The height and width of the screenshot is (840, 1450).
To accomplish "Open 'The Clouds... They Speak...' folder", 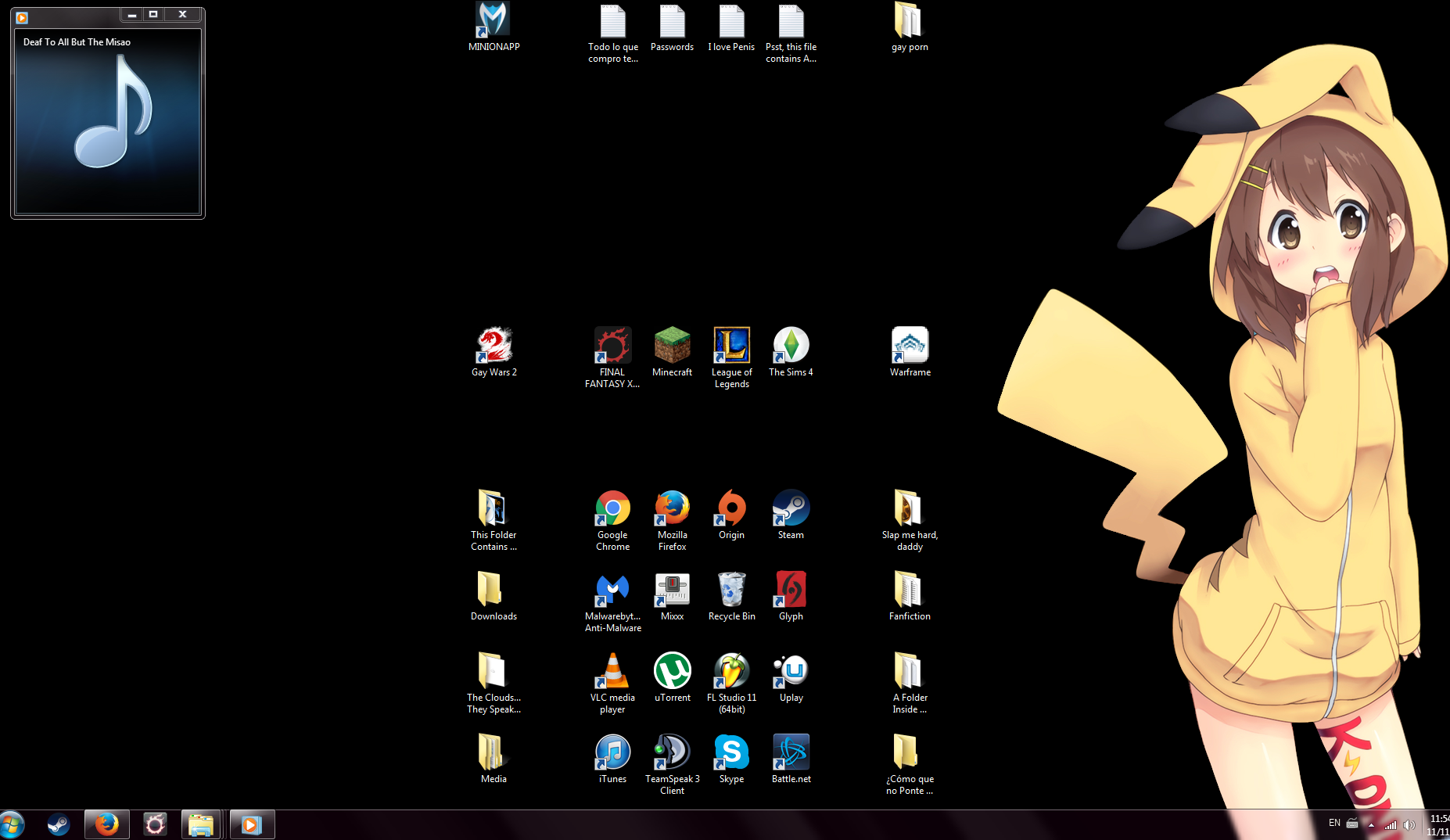I will 494,683.
